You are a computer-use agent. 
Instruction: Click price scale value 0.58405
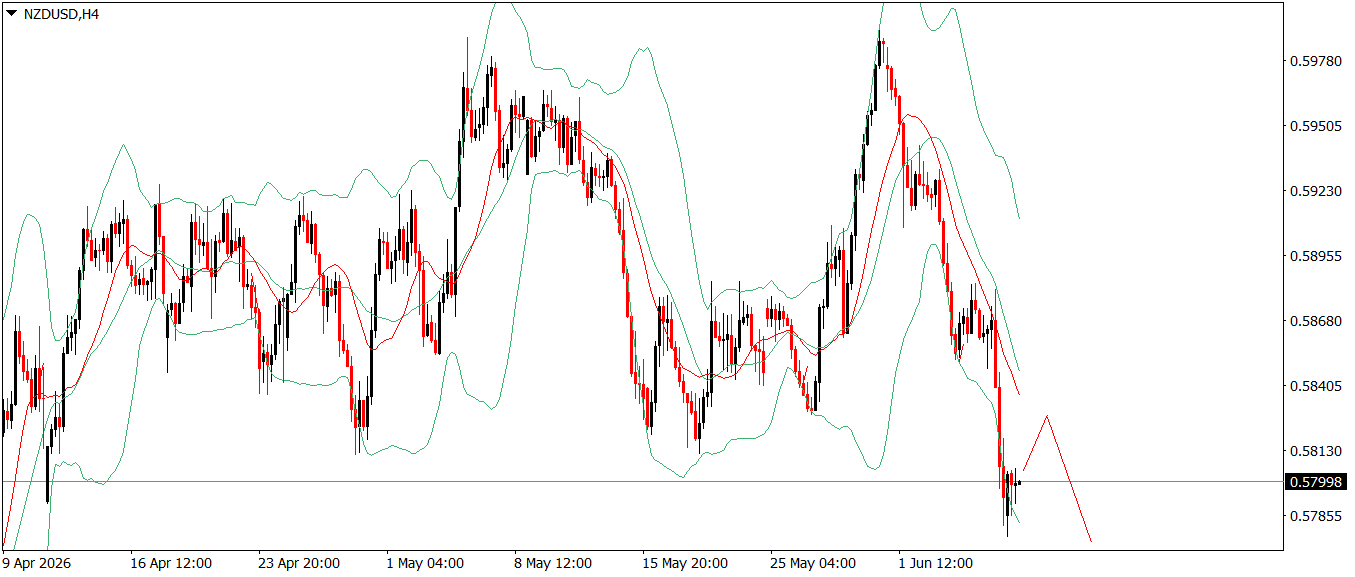click(1315, 386)
